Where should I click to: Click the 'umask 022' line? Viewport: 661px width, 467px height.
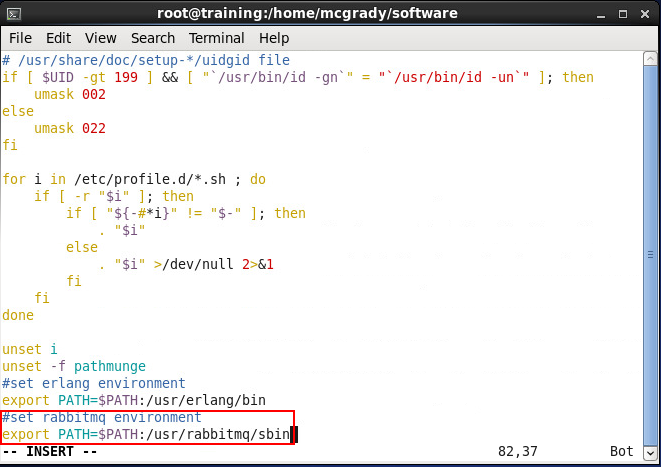click(70, 128)
